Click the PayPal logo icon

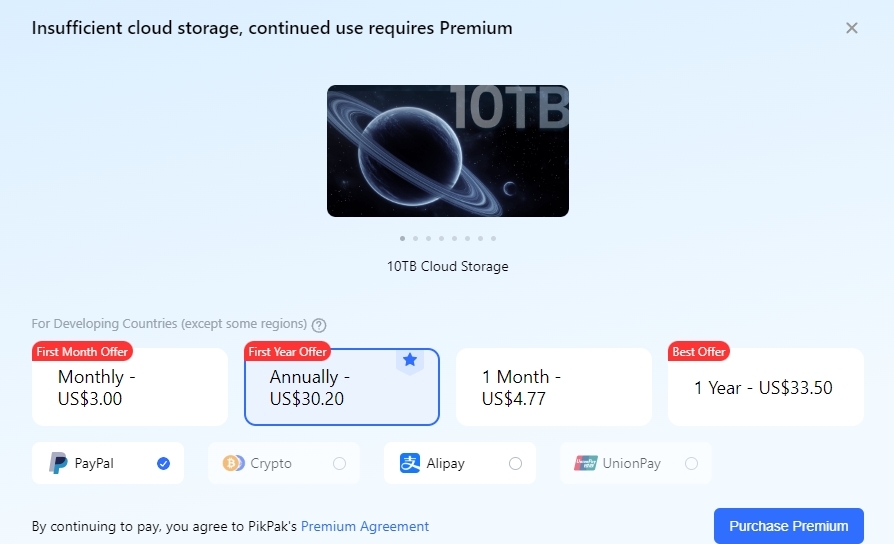59,463
